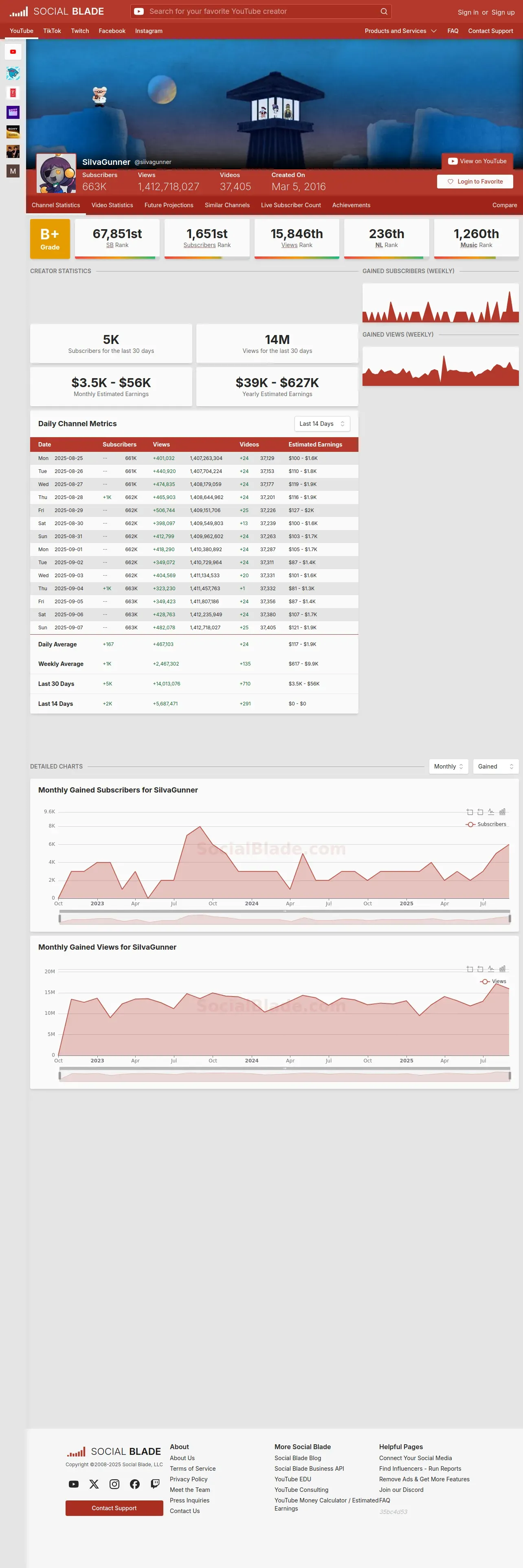523x1568 pixels.
Task: Click the Weekly Average row label
Action: coord(61,664)
